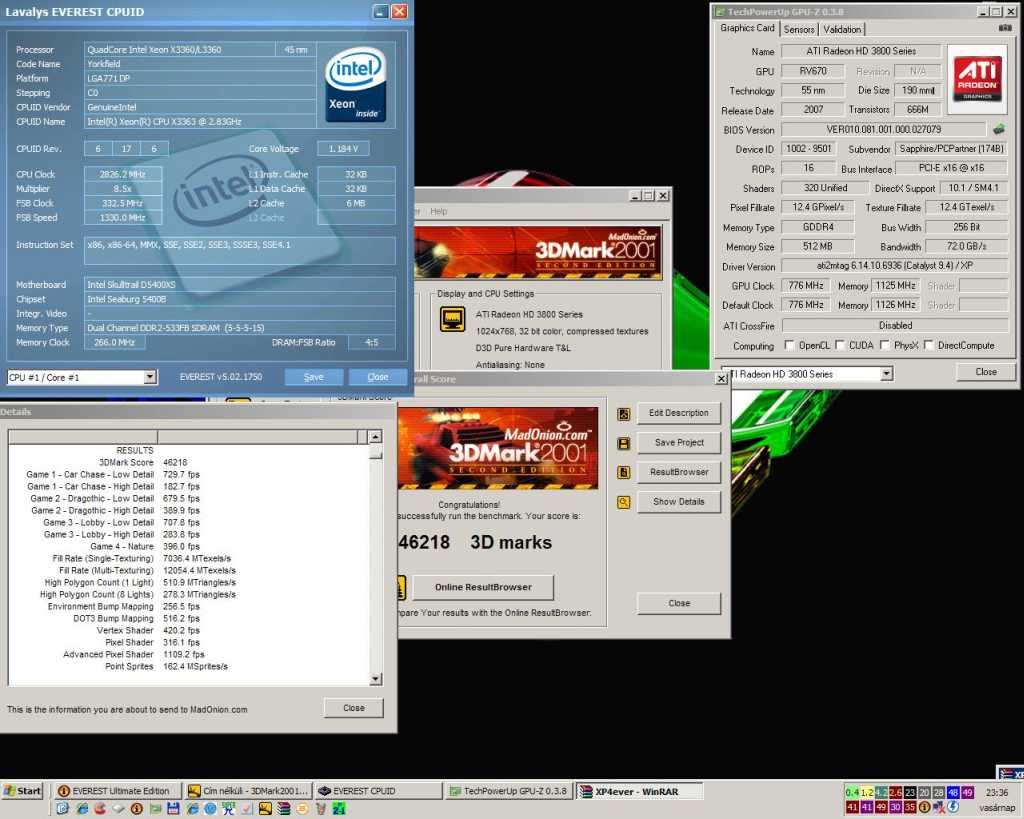Open the Validation tab
1024x819 pixels.
click(842, 29)
